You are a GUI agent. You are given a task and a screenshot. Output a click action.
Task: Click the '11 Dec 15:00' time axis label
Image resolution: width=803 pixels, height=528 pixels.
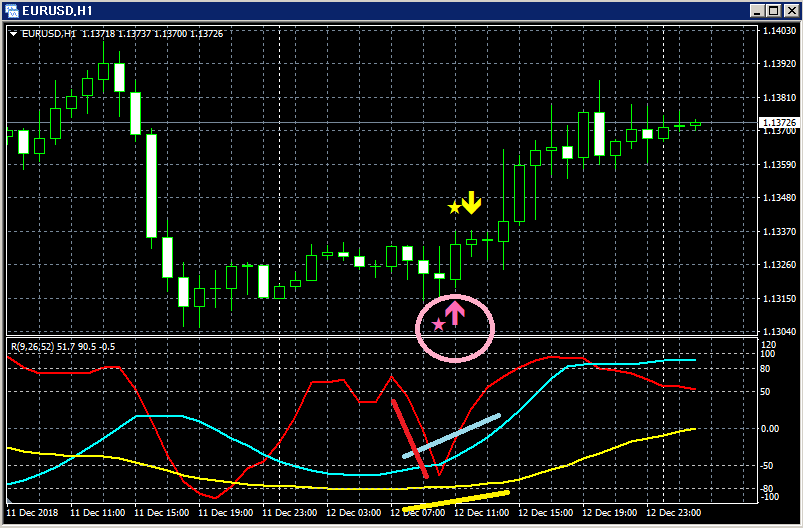(161, 513)
